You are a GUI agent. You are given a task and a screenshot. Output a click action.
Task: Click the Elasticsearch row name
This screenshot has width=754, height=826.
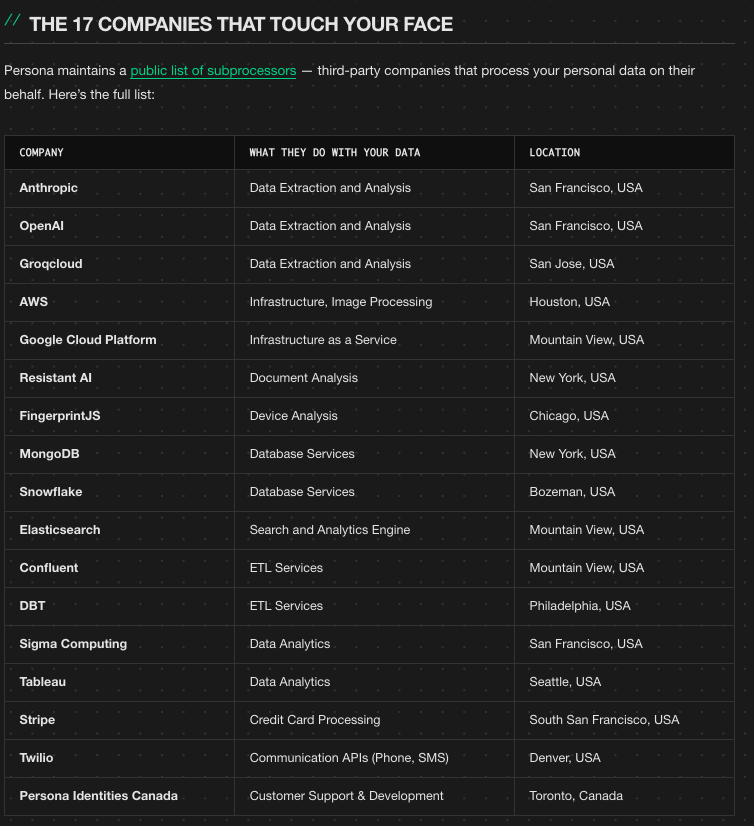tap(60, 530)
